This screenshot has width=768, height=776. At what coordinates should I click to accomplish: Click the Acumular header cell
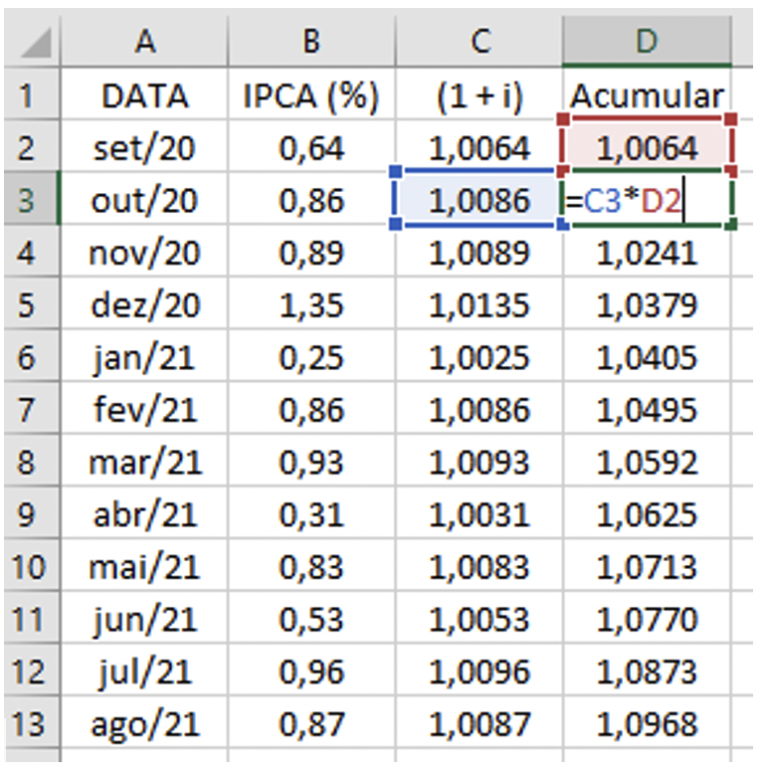click(x=647, y=94)
